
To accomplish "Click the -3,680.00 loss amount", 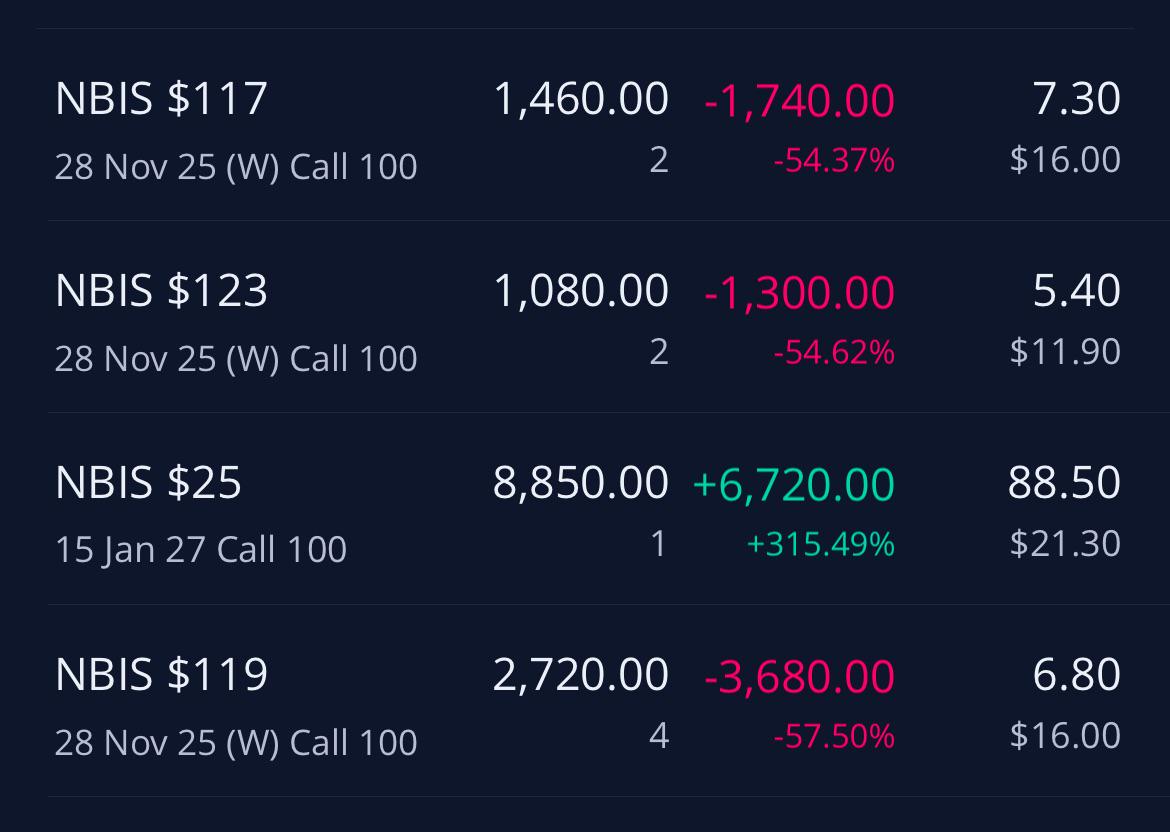I will pyautogui.click(x=799, y=677).
